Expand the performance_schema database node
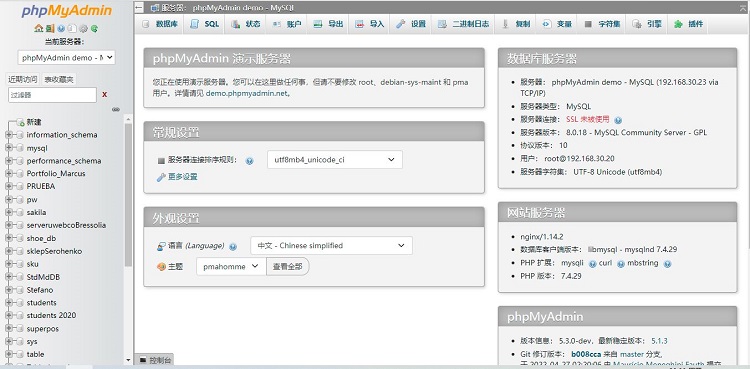This screenshot has height=369, width=750. (x=9, y=161)
